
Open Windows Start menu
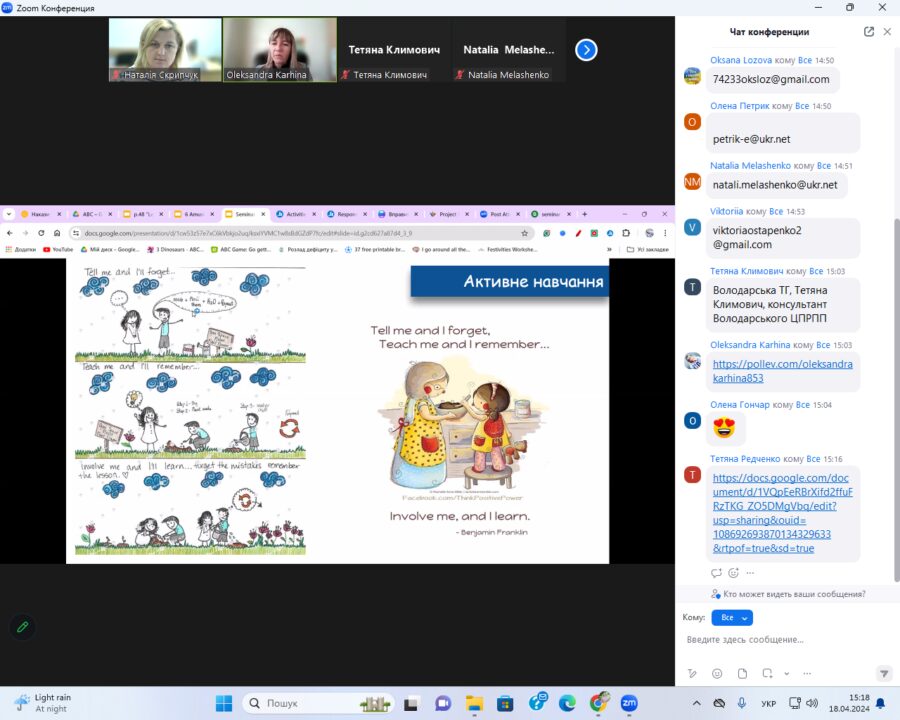coord(224,703)
